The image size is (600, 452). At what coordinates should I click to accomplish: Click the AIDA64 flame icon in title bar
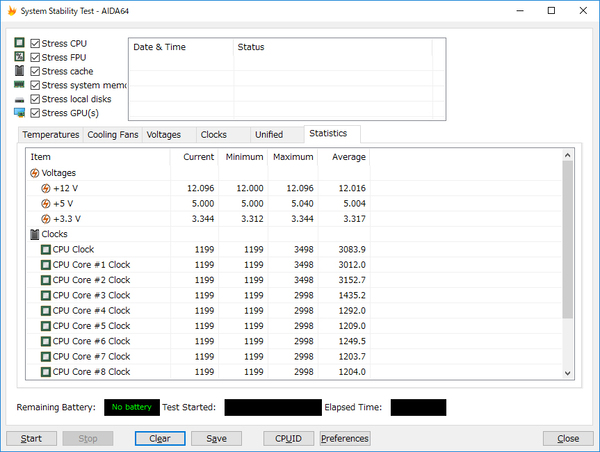12,11
